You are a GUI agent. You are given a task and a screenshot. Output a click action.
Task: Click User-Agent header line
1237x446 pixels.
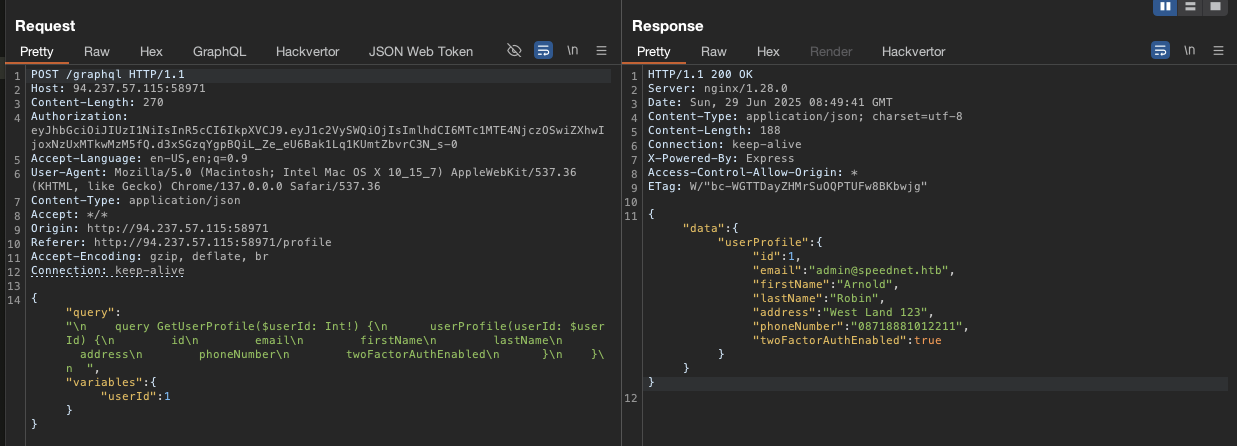[304, 180]
